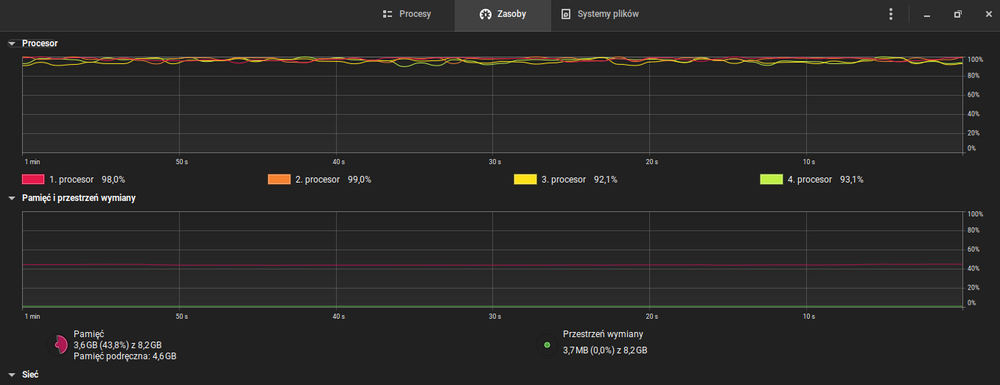The height and width of the screenshot is (385, 1000).
Task: Open the three-dot main menu
Action: (891, 15)
